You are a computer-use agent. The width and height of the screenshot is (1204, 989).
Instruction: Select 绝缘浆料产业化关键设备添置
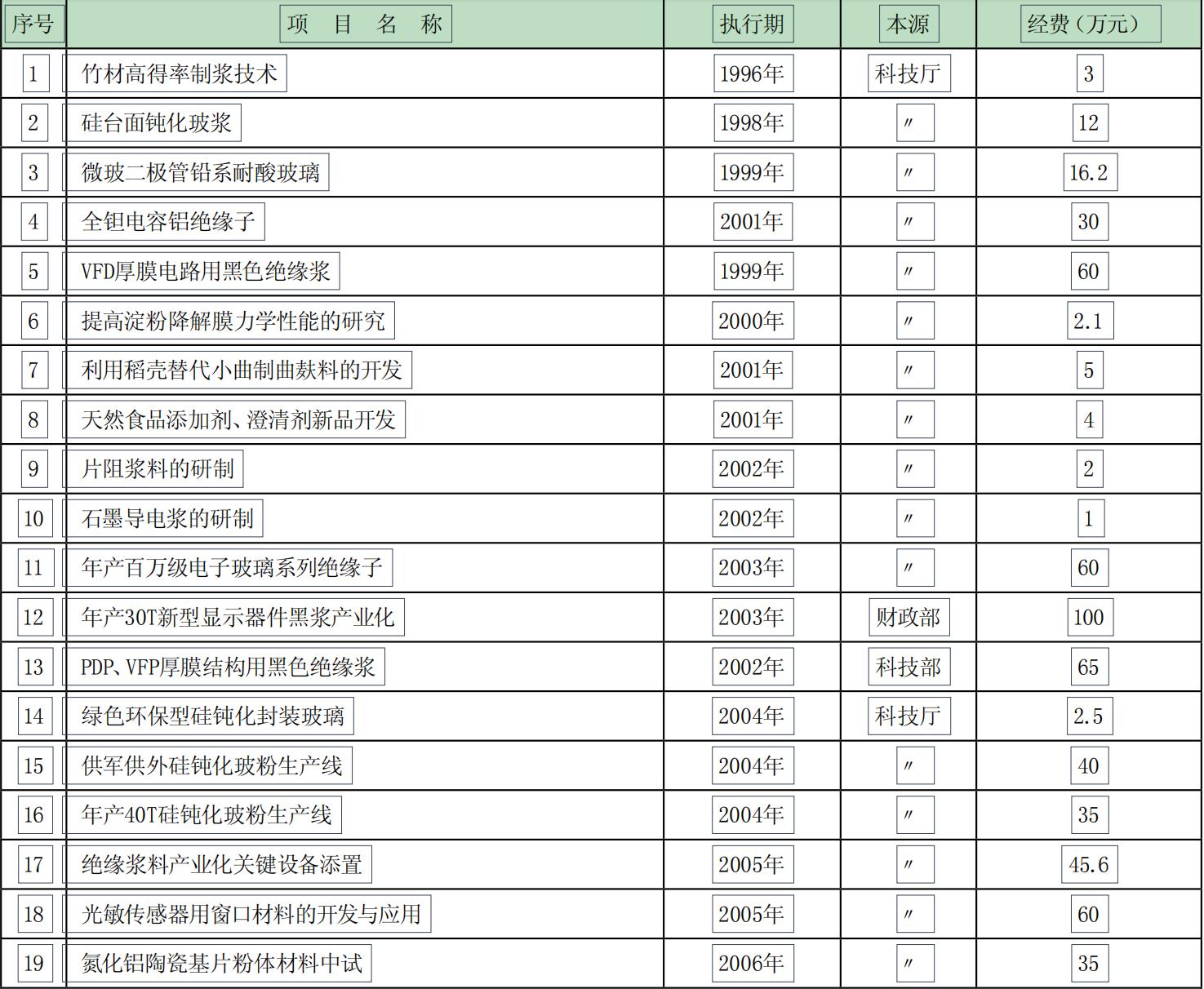pyautogui.click(x=218, y=864)
